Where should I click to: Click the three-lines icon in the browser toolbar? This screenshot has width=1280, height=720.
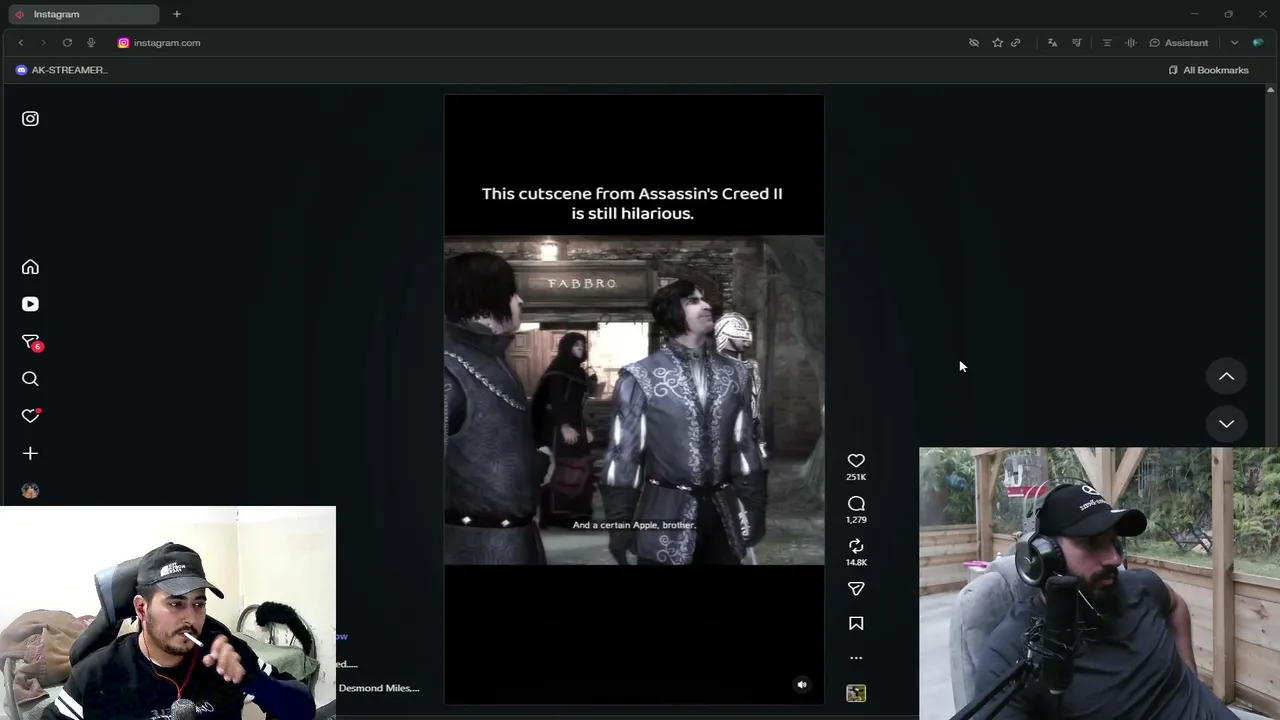click(1107, 43)
